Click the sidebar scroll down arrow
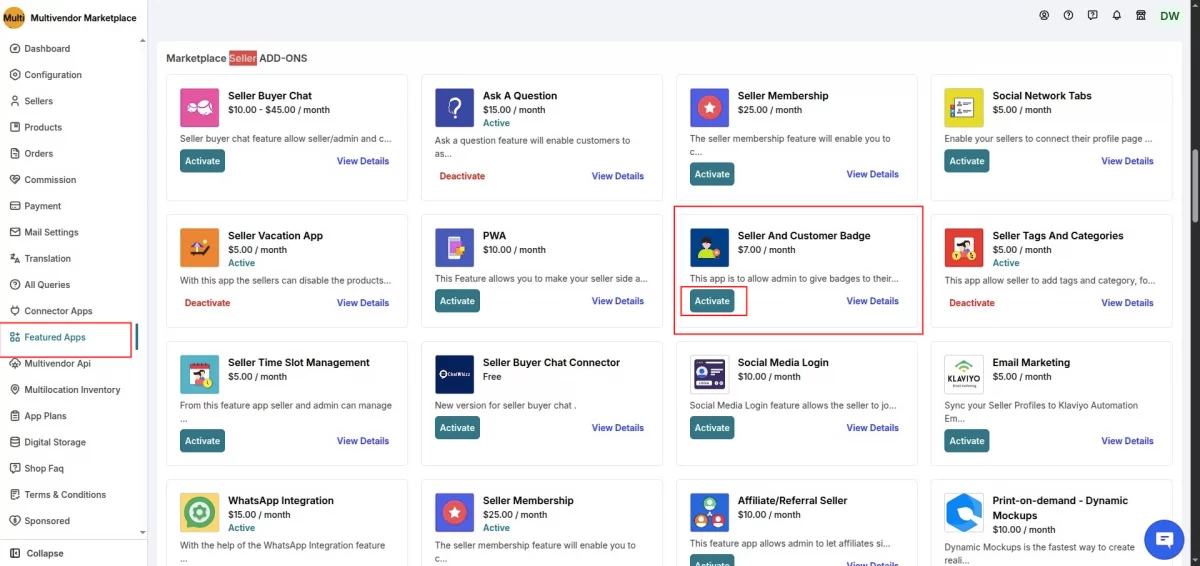1200x566 pixels. click(x=142, y=532)
